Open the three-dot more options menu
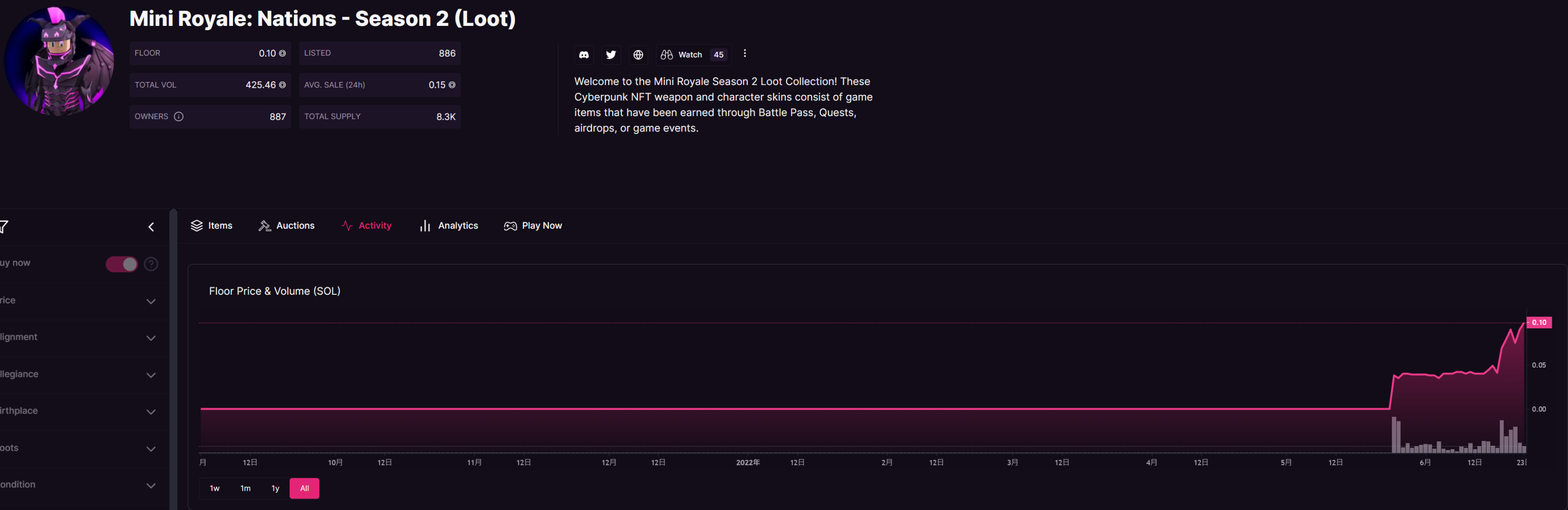 pyautogui.click(x=744, y=54)
